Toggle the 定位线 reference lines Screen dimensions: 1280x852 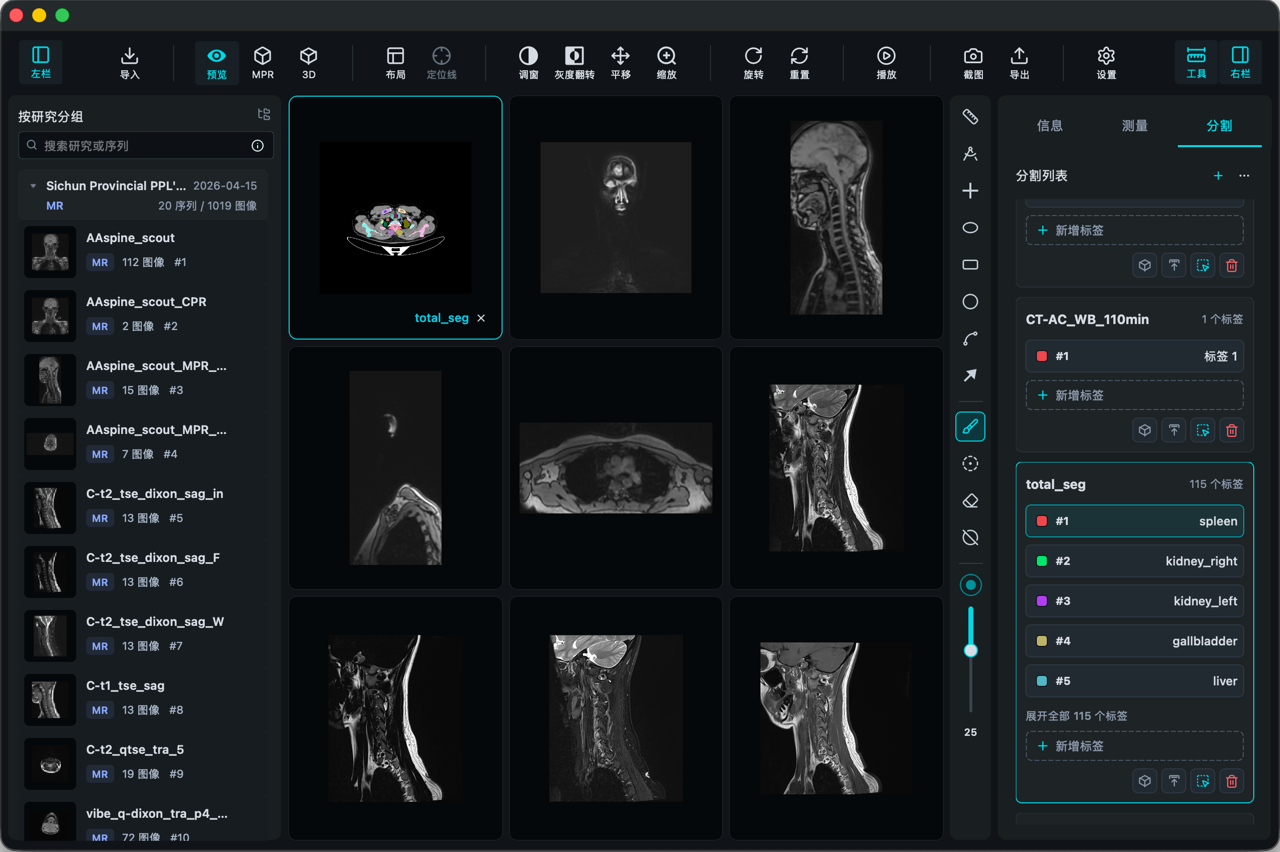coord(441,62)
